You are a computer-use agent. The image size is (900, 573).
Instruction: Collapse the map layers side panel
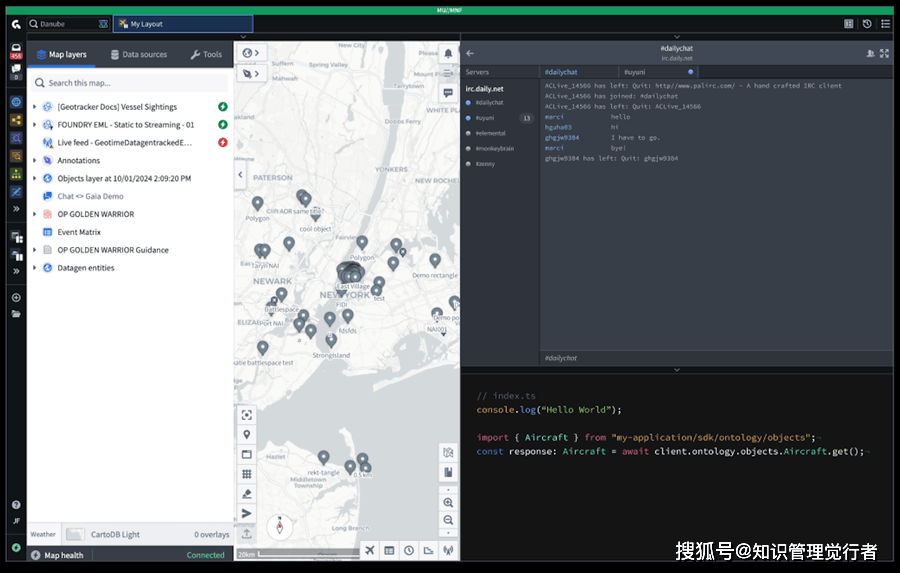(x=240, y=175)
